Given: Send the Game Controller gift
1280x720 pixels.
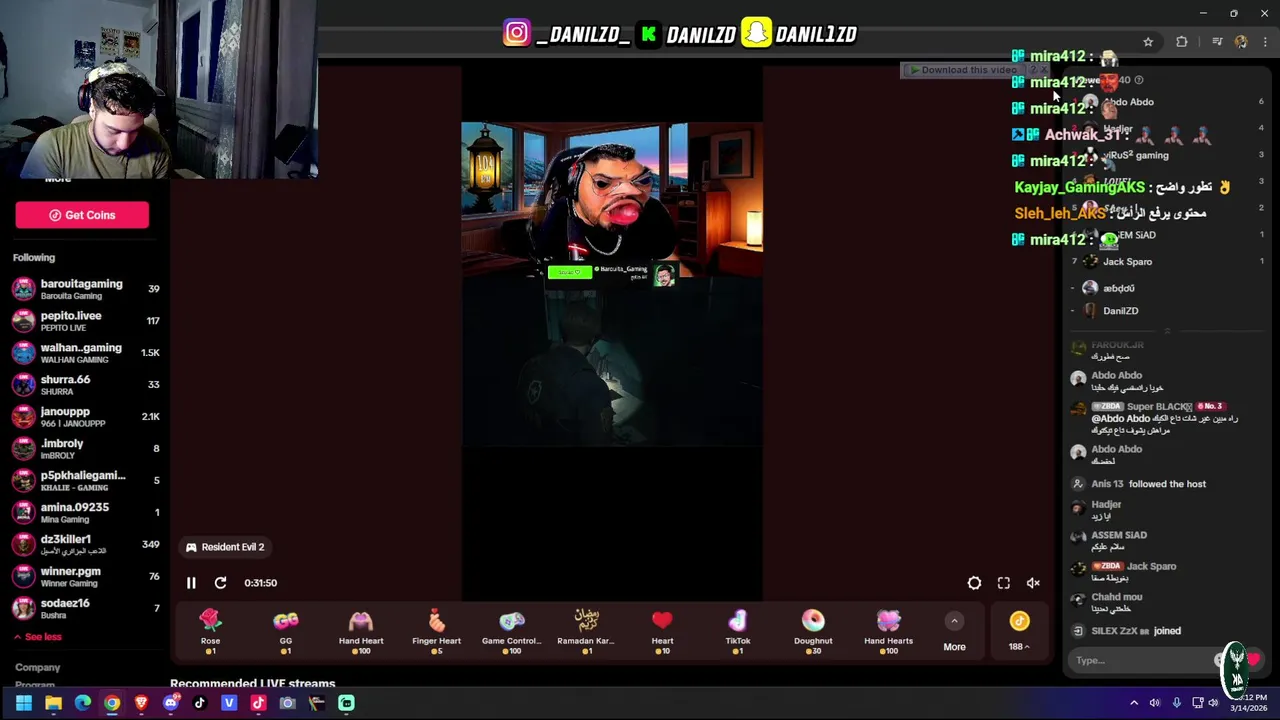Looking at the screenshot, I should [511, 632].
